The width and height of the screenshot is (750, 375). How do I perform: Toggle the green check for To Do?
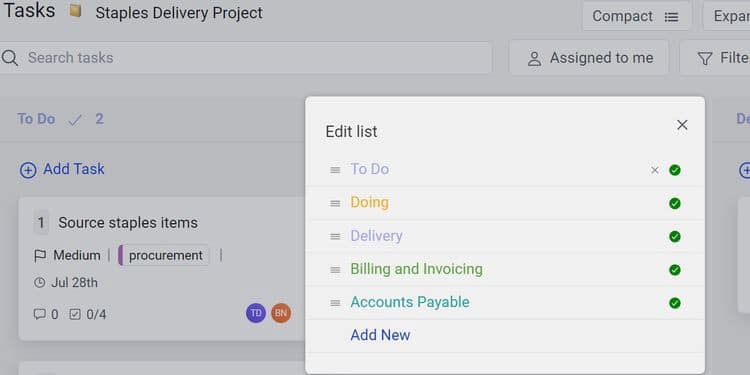click(x=675, y=170)
